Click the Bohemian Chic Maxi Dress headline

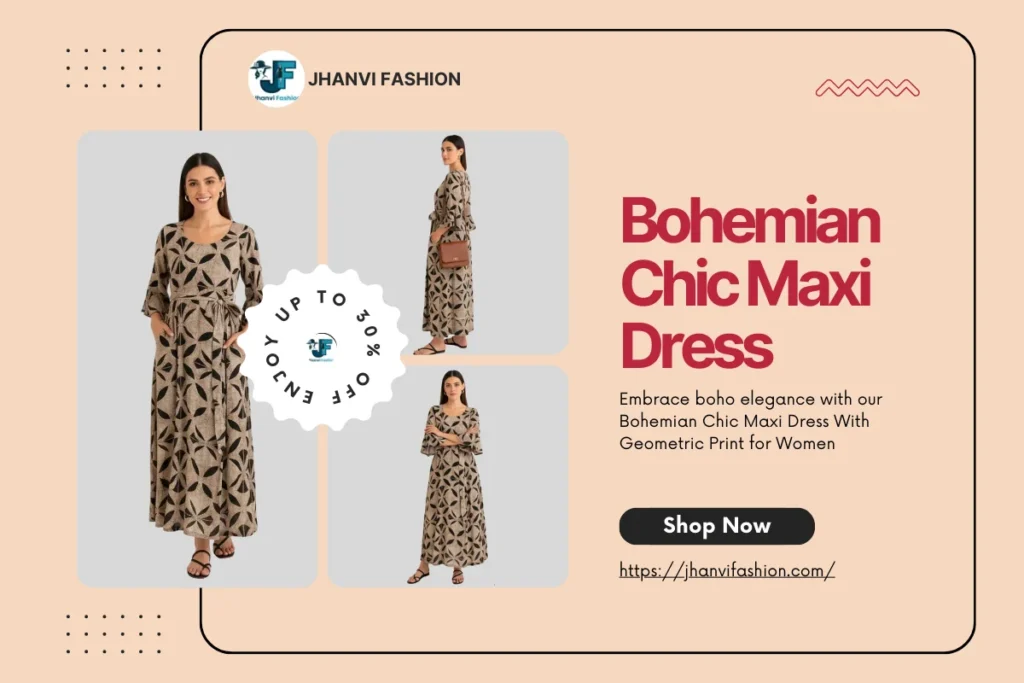tap(750, 282)
